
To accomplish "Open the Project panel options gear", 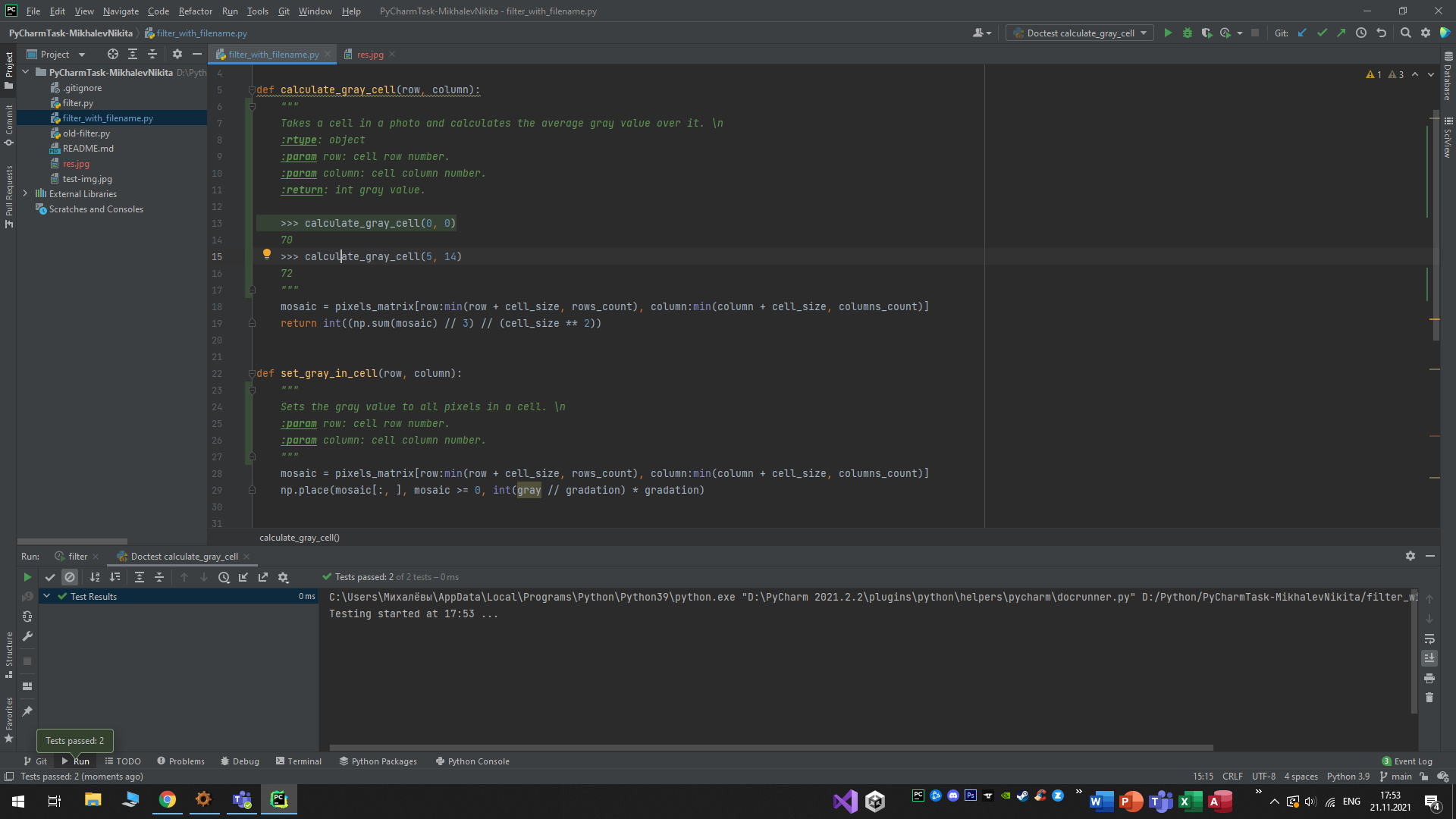I will pyautogui.click(x=177, y=54).
